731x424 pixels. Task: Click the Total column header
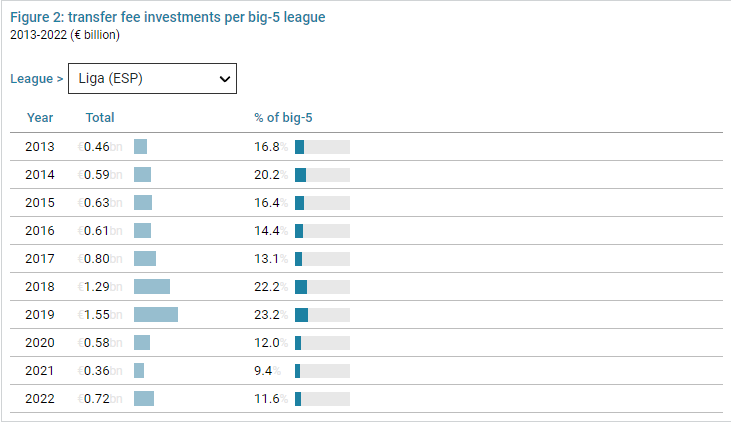click(100, 118)
